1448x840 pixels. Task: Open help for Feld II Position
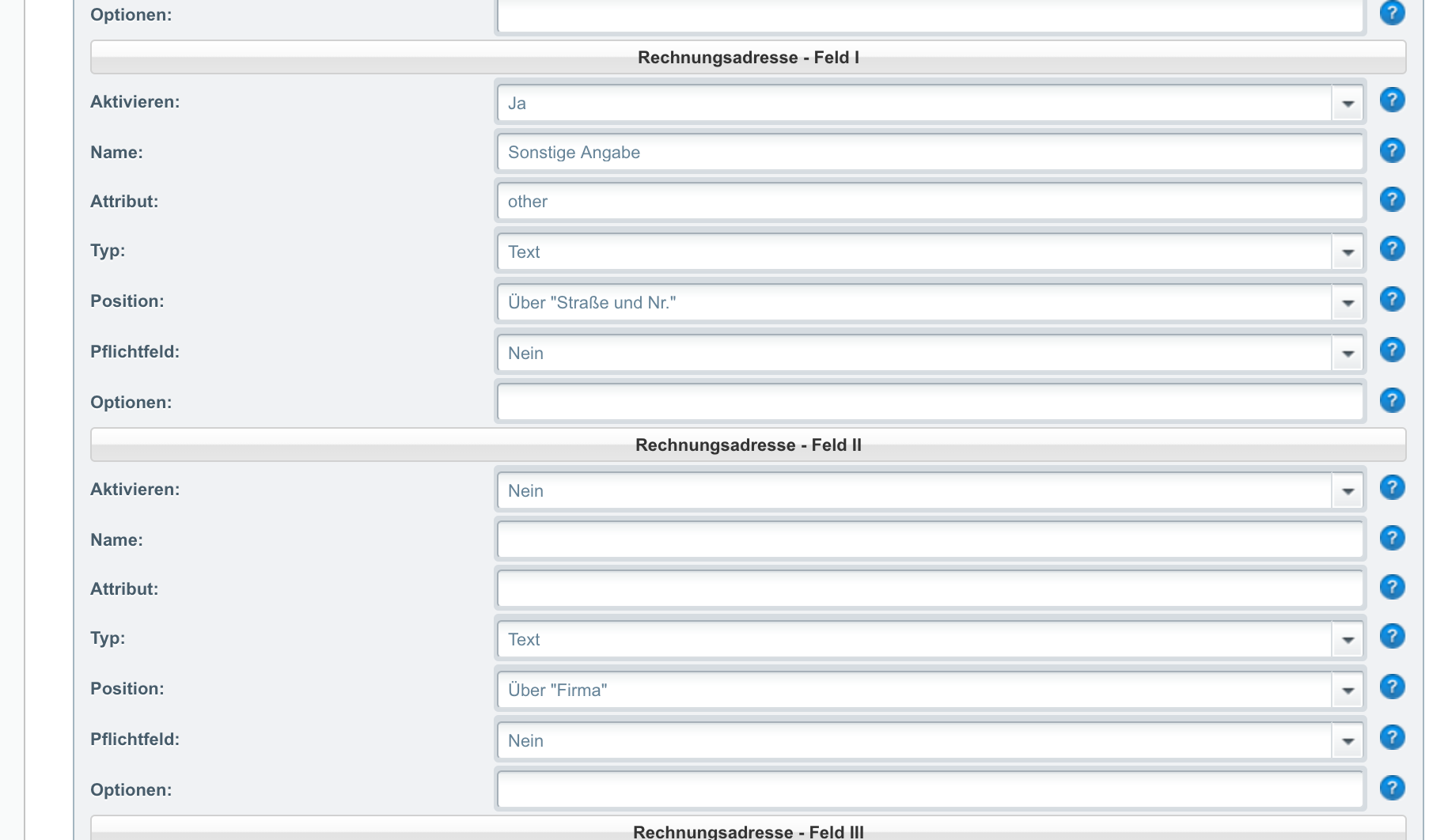tap(1392, 687)
